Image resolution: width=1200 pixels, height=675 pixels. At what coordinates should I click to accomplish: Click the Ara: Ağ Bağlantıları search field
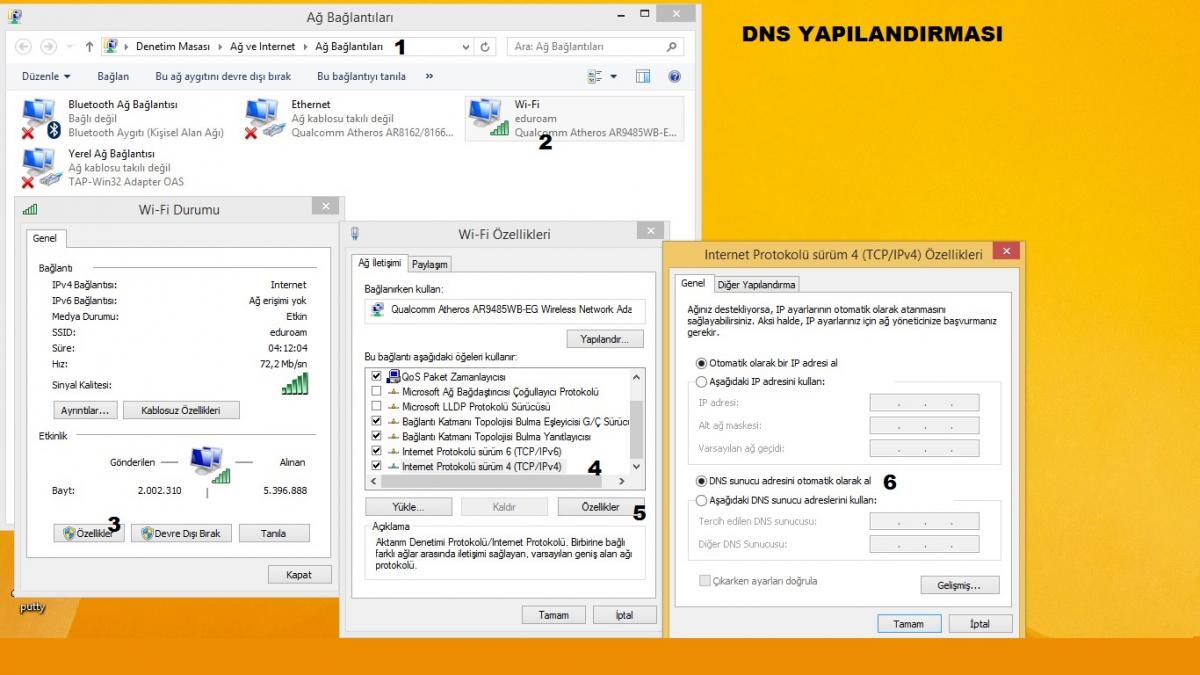588,47
